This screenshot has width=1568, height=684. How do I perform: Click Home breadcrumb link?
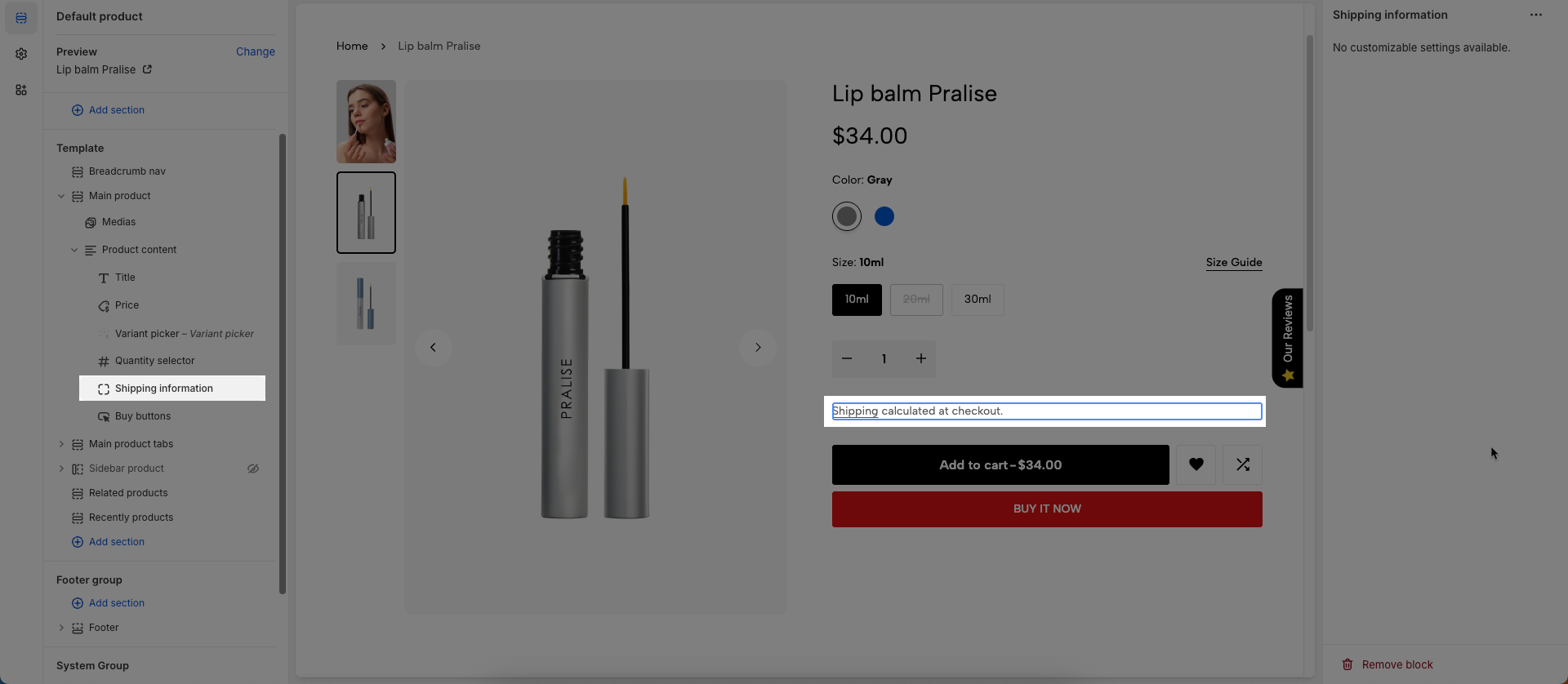(352, 46)
